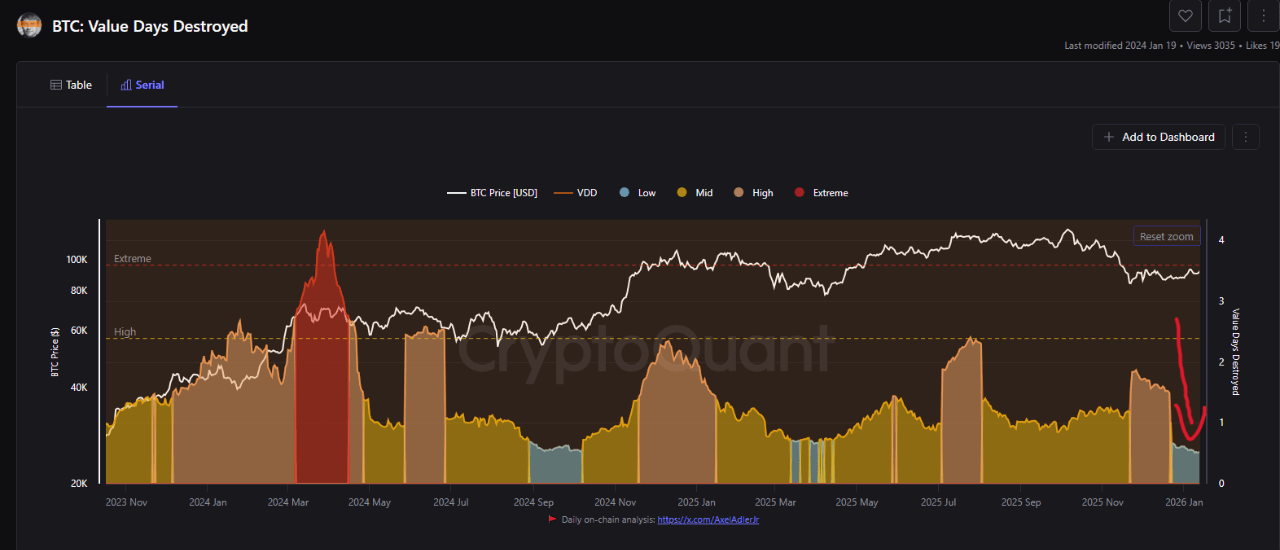
Task: Open the x.com/AxelAdlerJr link
Action: [715, 519]
